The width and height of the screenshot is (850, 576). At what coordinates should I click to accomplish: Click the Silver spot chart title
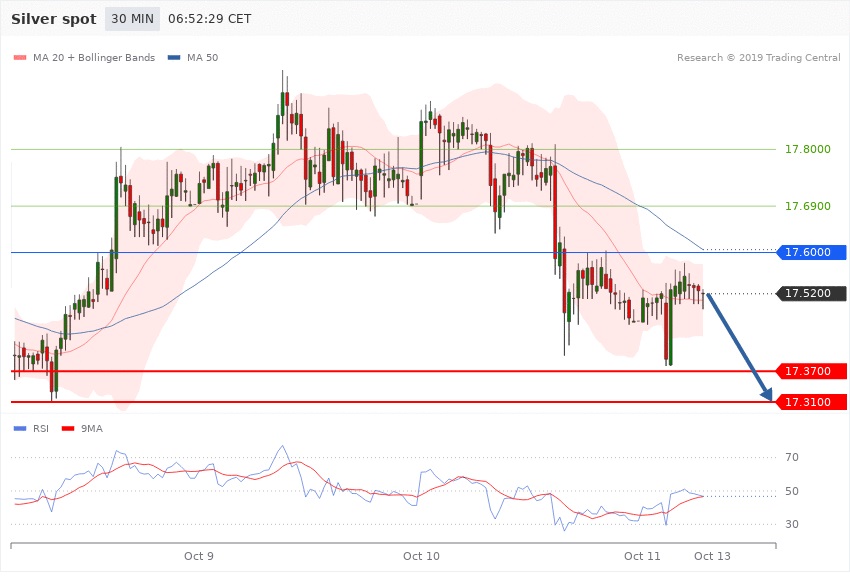(53, 20)
